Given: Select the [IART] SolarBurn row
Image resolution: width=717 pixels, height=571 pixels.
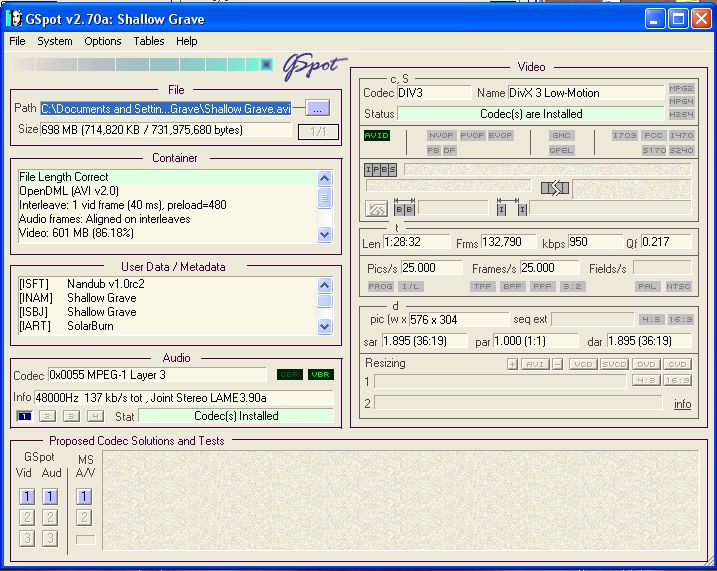Looking at the screenshot, I should click(x=167, y=326).
